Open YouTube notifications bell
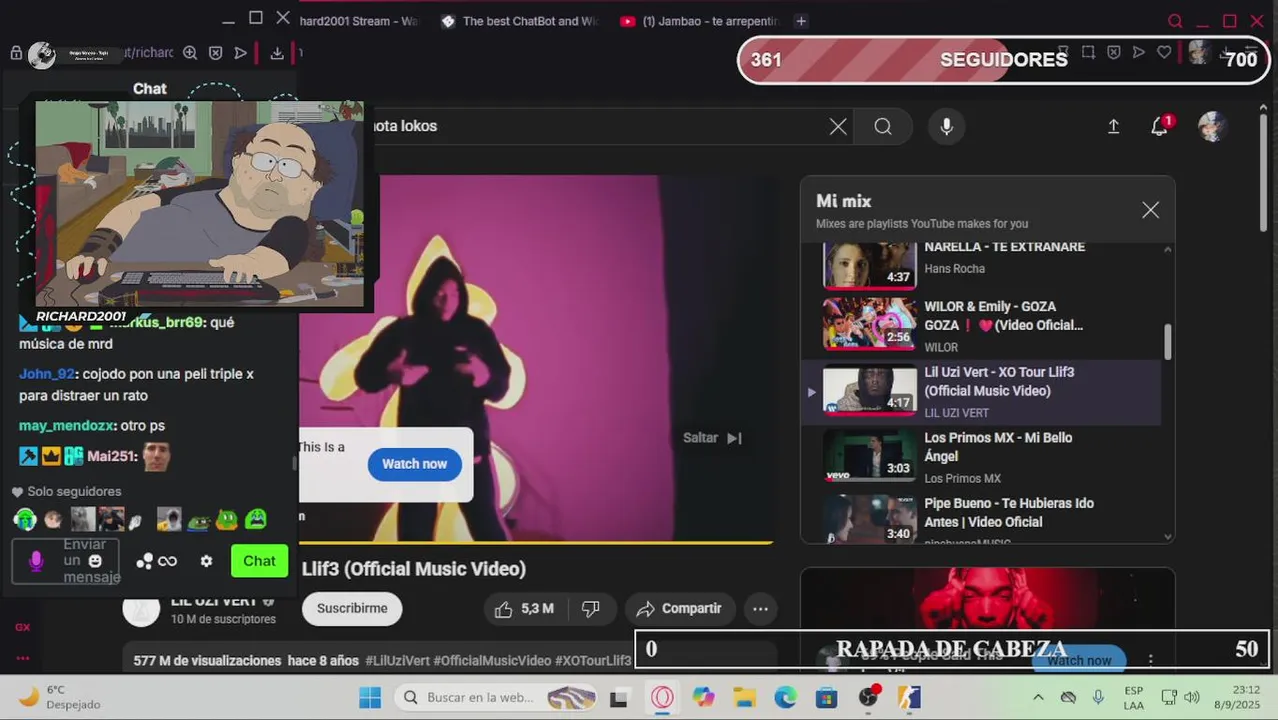The height and width of the screenshot is (720, 1278). point(1160,126)
